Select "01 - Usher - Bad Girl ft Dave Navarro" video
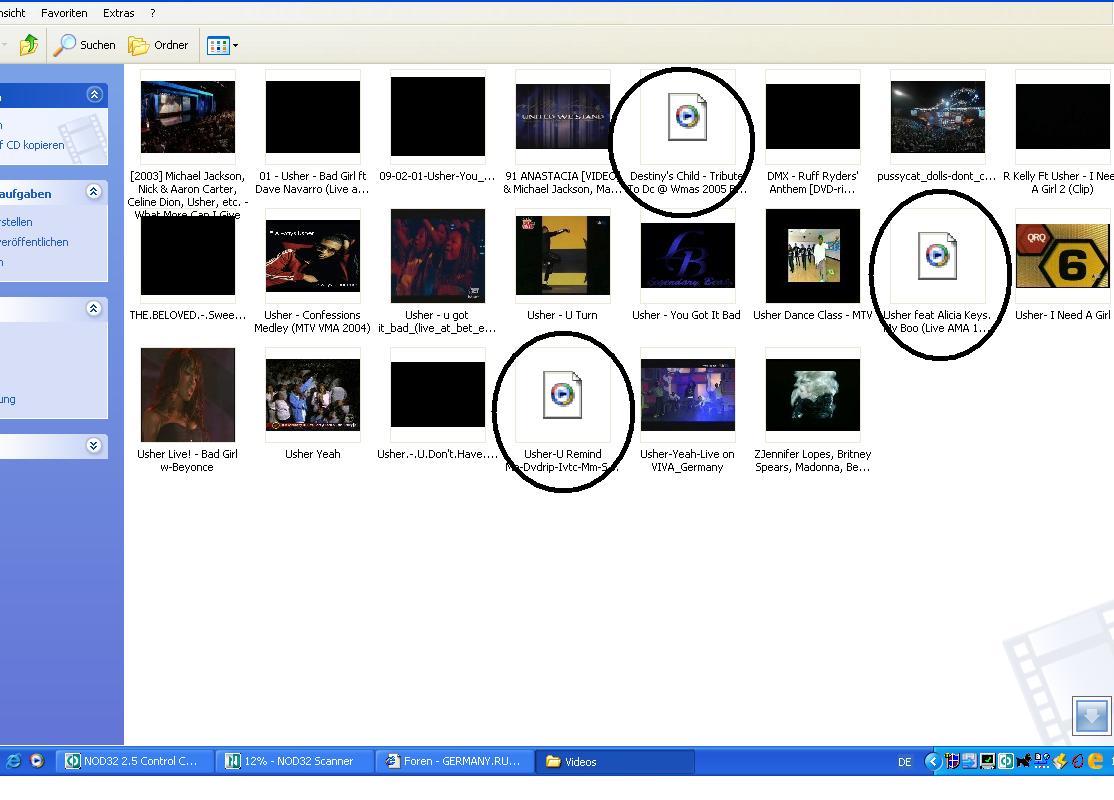Screen dimensions: 1114x800 (x=313, y=117)
